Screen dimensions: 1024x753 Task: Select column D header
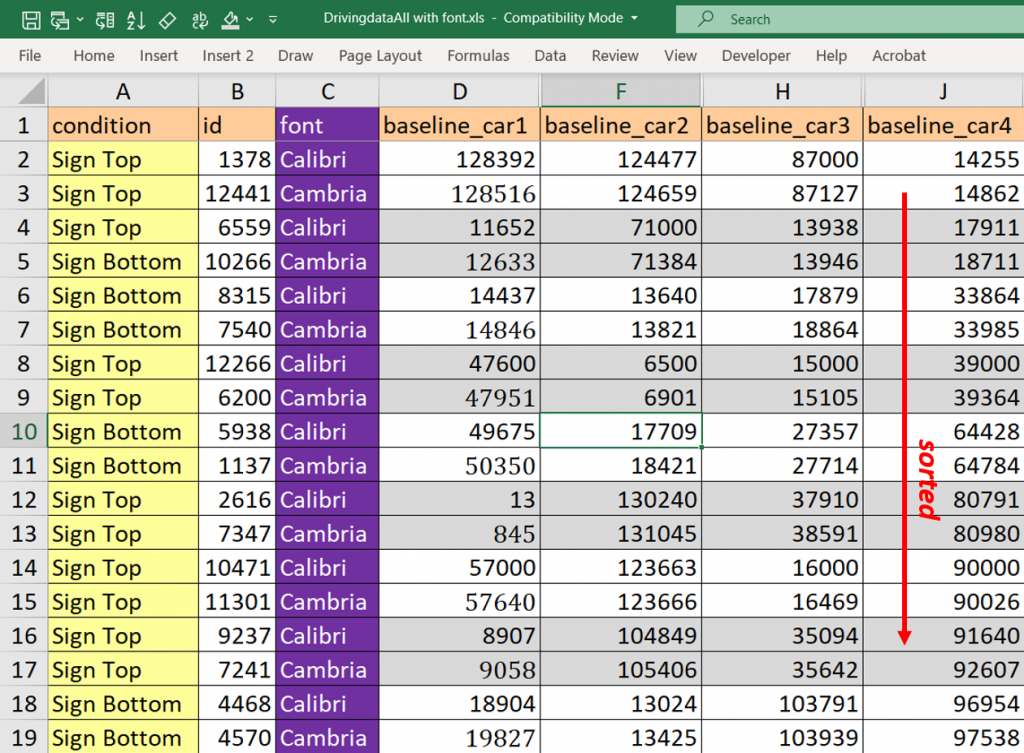[460, 91]
